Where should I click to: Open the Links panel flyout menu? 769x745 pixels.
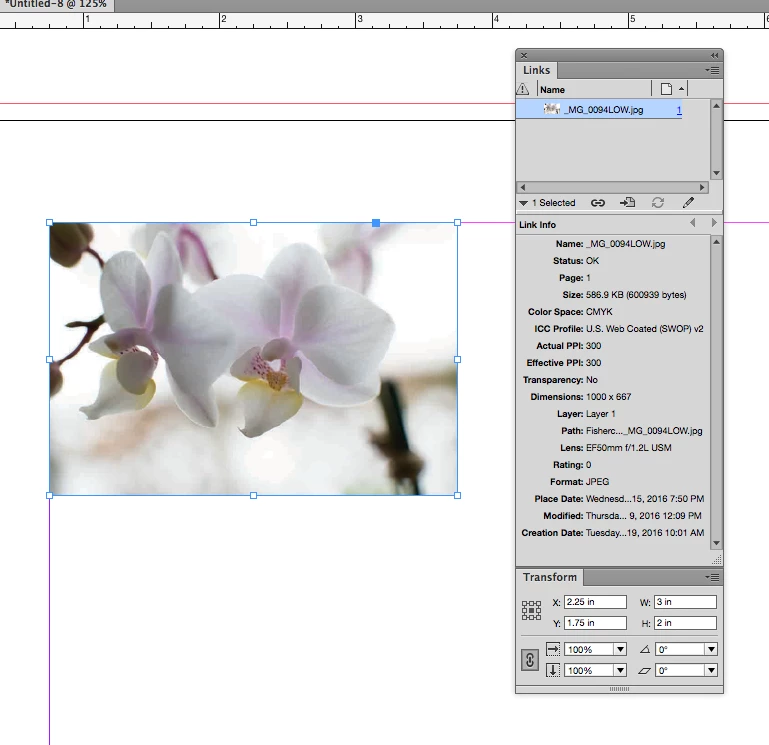[713, 71]
